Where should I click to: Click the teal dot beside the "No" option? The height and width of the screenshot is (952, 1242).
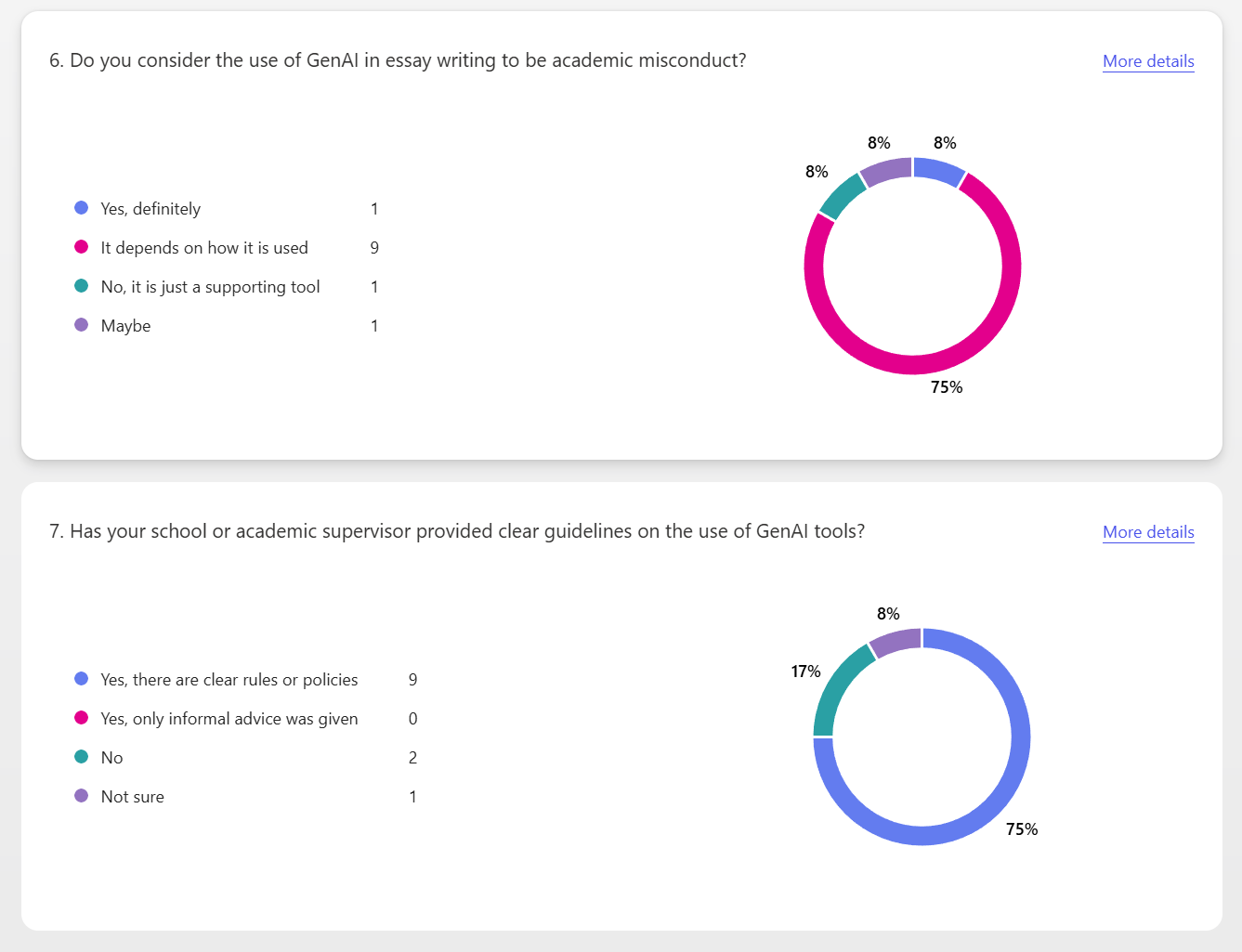(82, 757)
